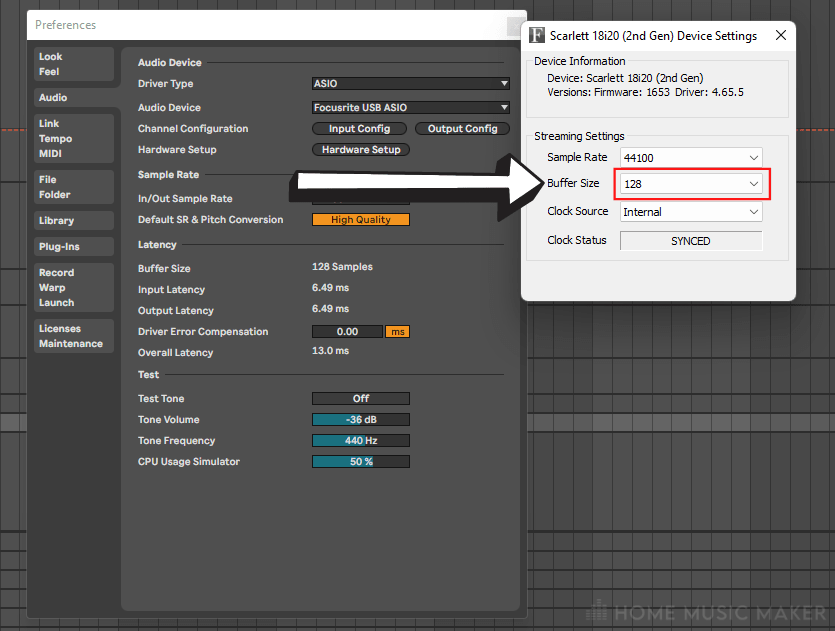
Task: Open the Link Tempo MIDI tab
Action: tap(73, 138)
